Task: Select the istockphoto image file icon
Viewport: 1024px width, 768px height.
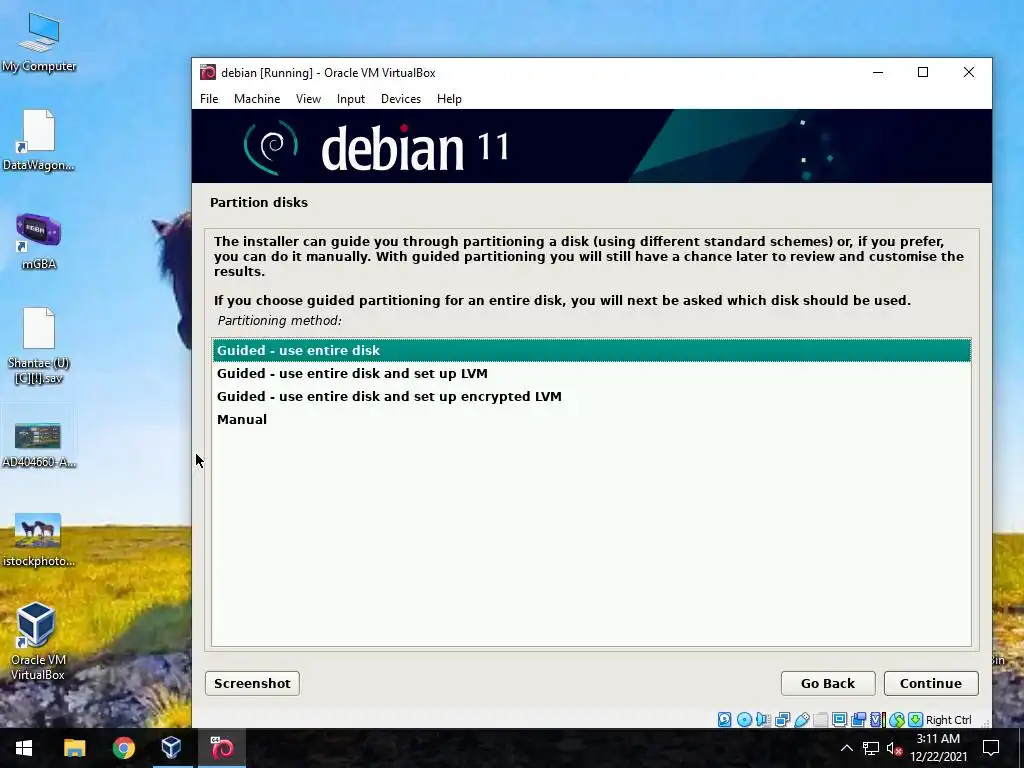Action: click(x=39, y=540)
